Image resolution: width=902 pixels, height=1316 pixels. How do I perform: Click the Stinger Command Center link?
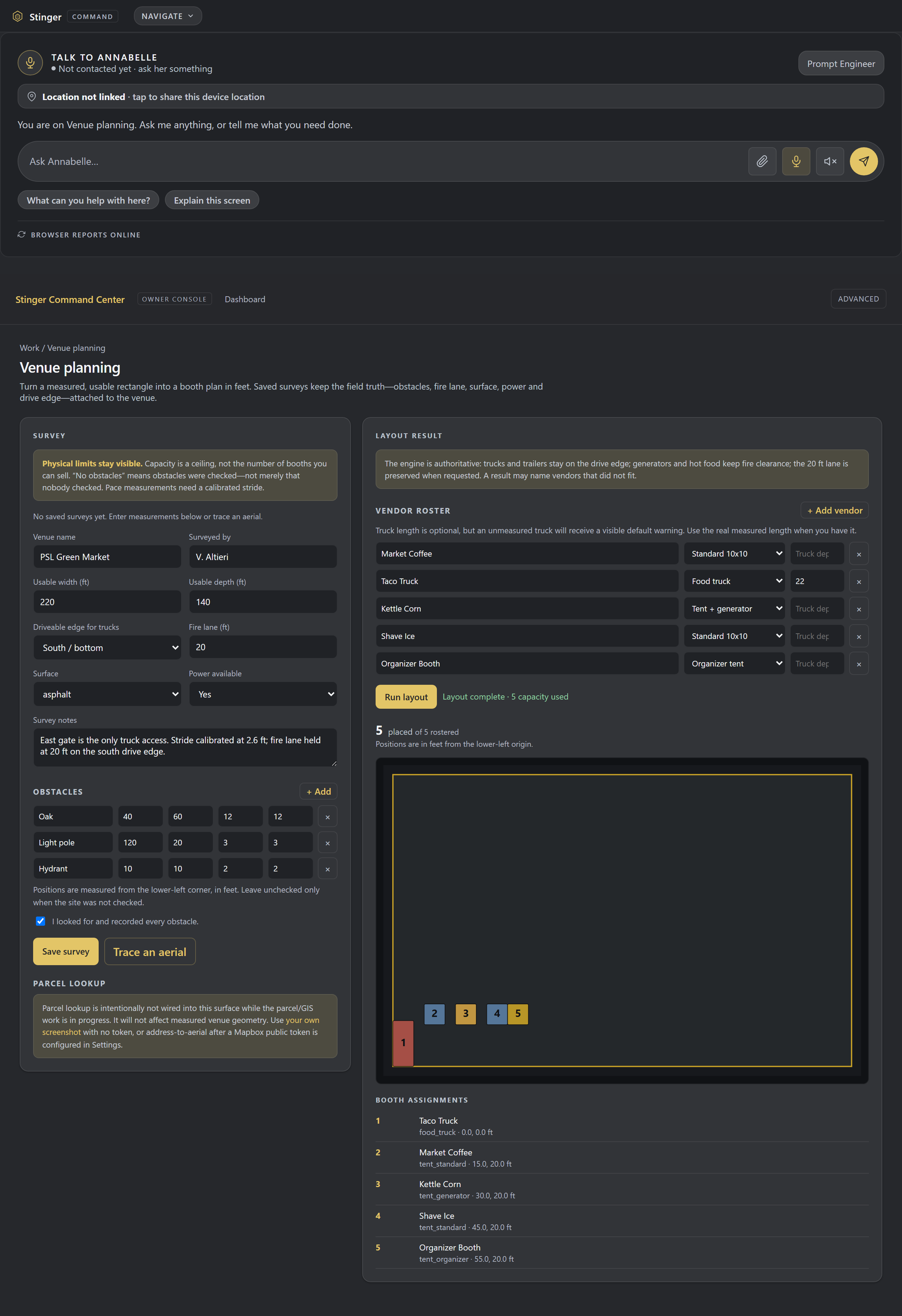point(70,299)
